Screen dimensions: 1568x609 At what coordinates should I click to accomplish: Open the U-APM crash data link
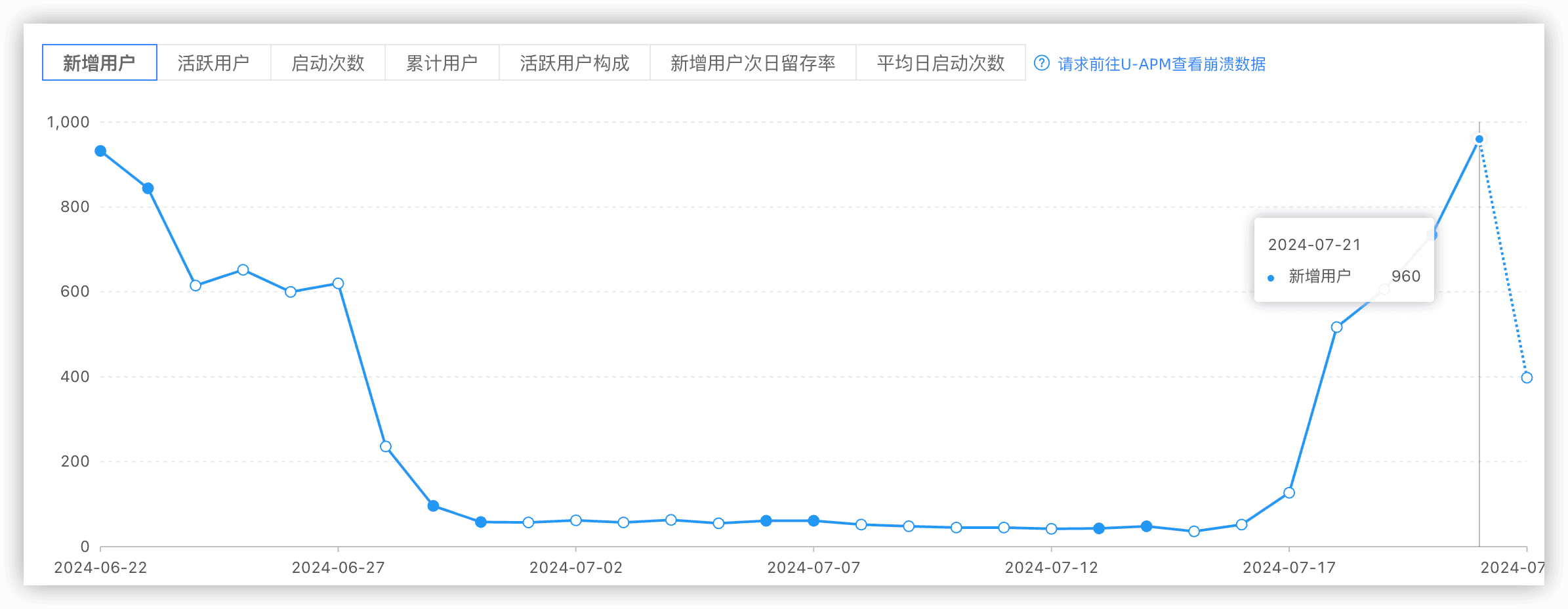click(x=1161, y=64)
